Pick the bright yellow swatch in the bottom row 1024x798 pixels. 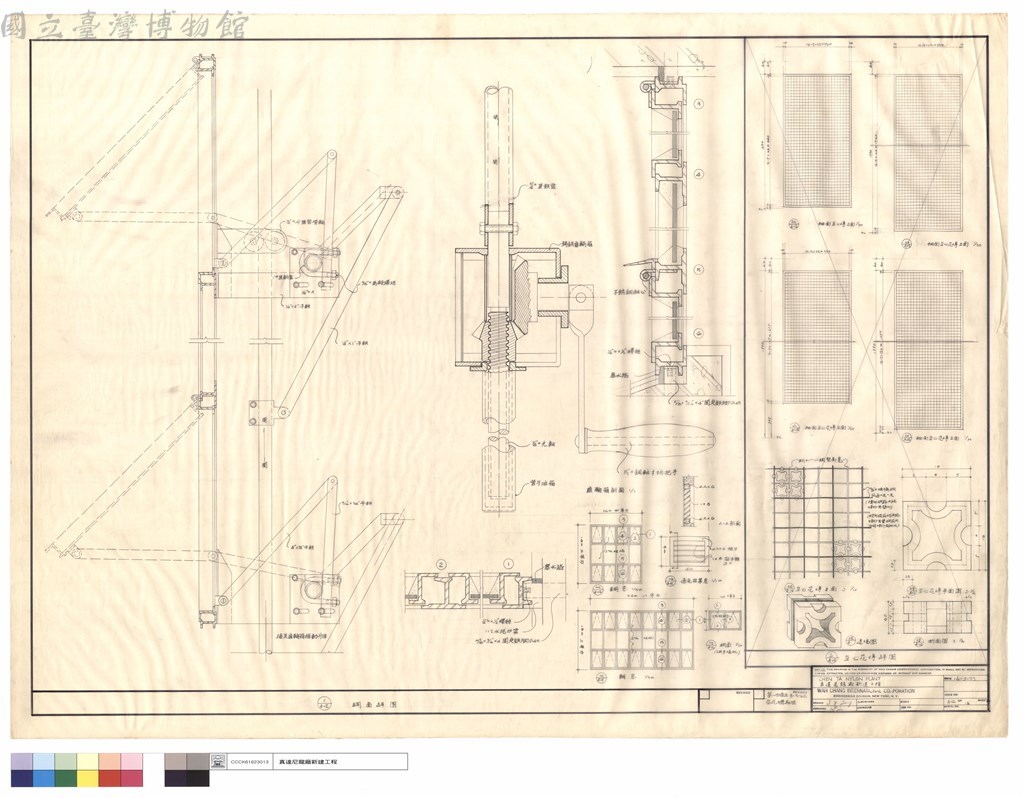click(x=88, y=778)
